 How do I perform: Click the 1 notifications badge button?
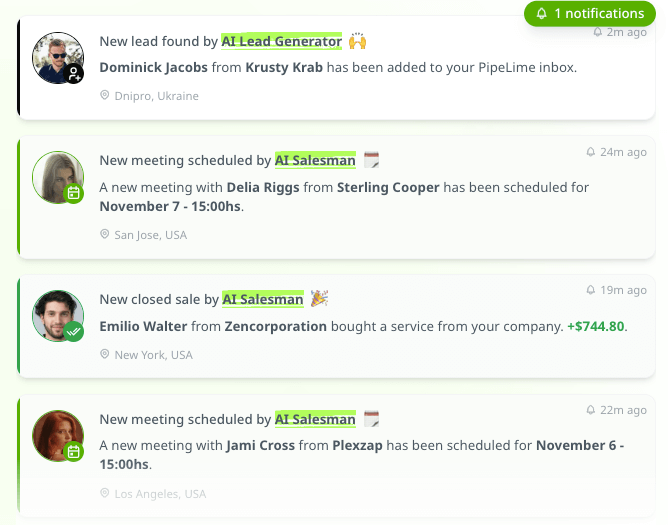589,14
